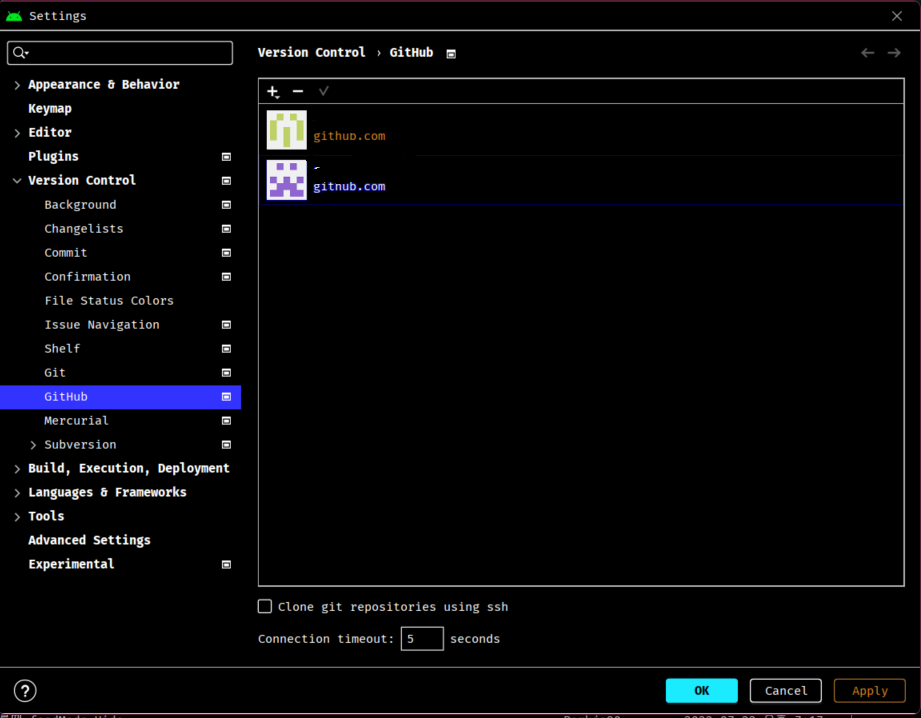Click project icon next to Confirmation
Image resolution: width=921 pixels, height=718 pixels.
[226, 277]
